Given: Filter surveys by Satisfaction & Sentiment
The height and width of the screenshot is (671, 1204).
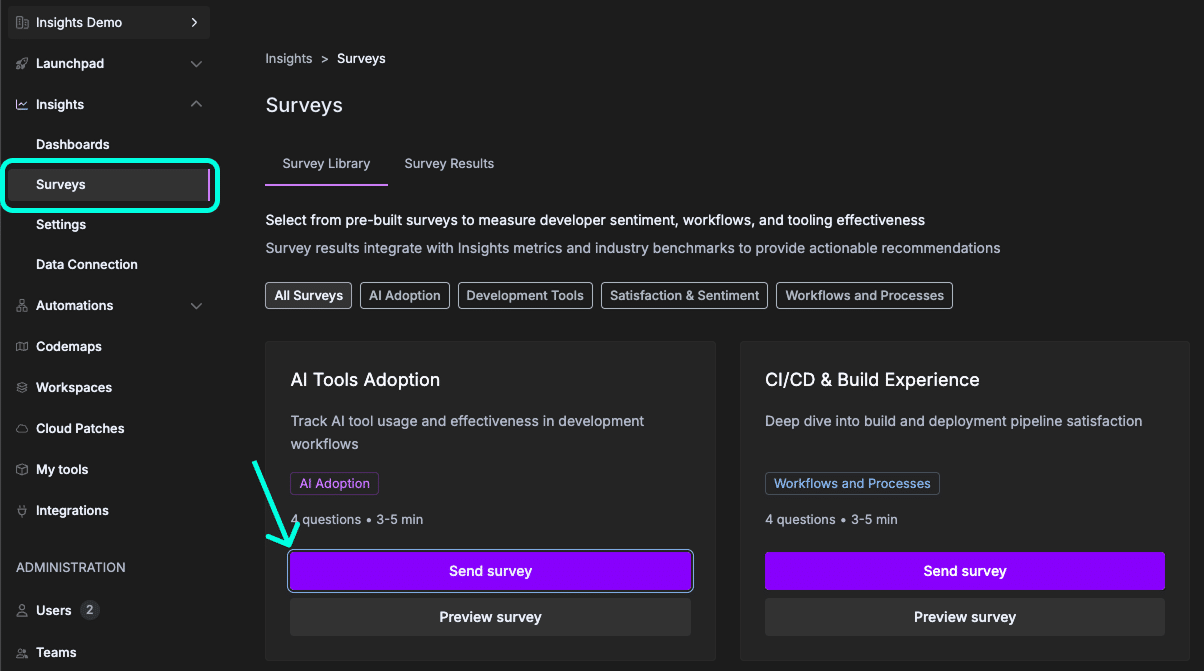Looking at the screenshot, I should (x=684, y=295).
